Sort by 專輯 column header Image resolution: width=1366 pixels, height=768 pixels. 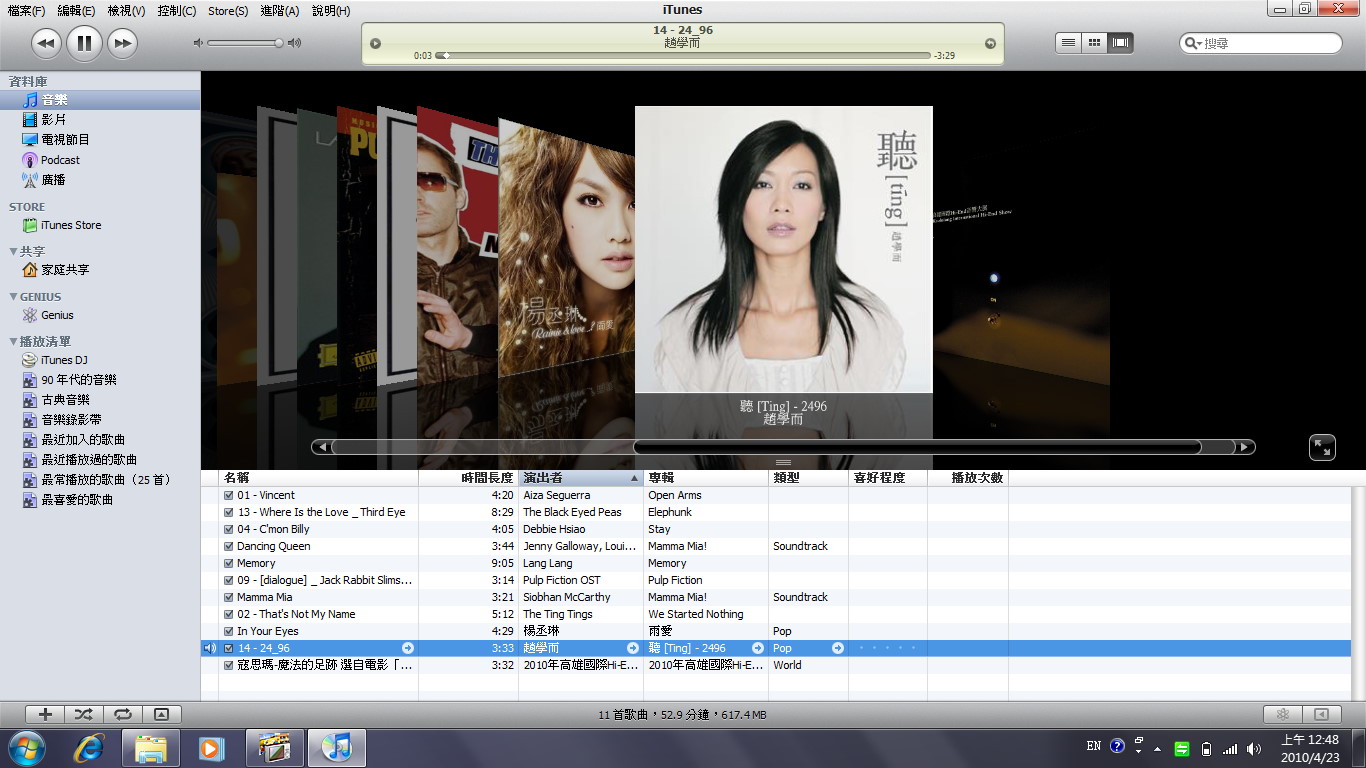pyautogui.click(x=706, y=478)
